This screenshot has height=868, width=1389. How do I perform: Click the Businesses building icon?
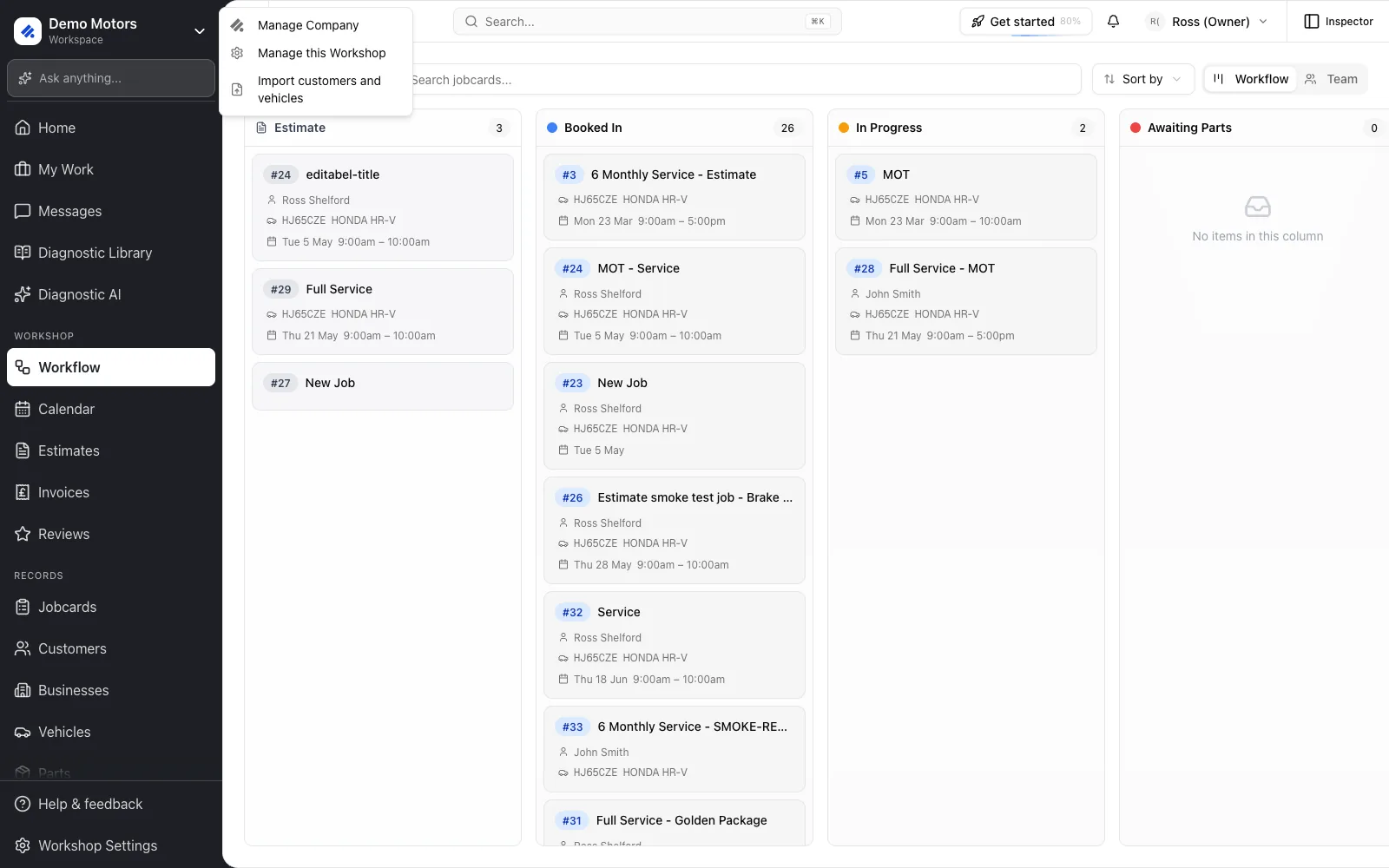23,690
